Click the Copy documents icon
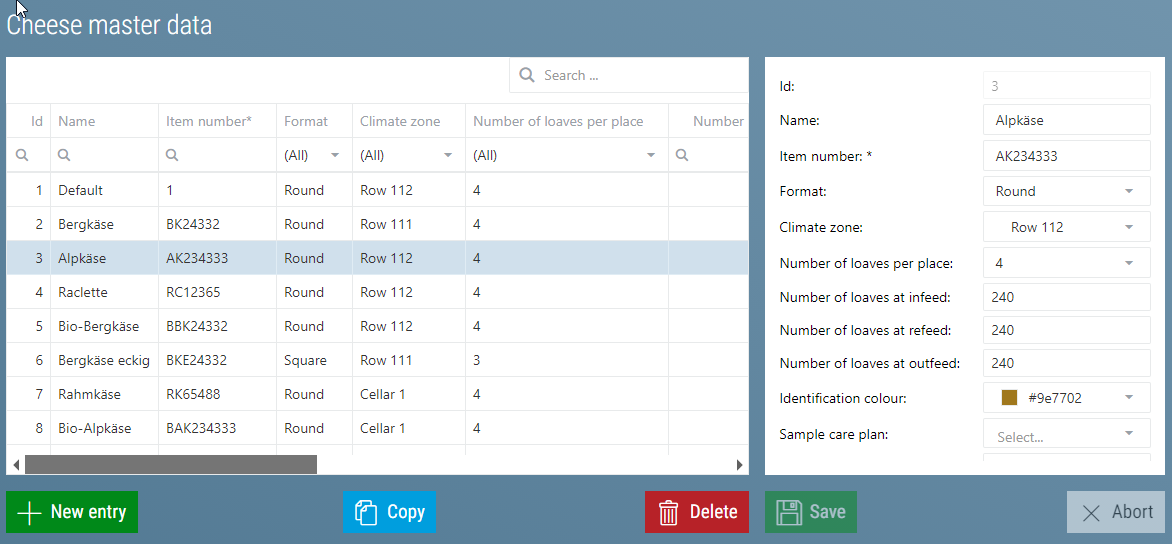This screenshot has width=1172, height=544. (x=365, y=513)
